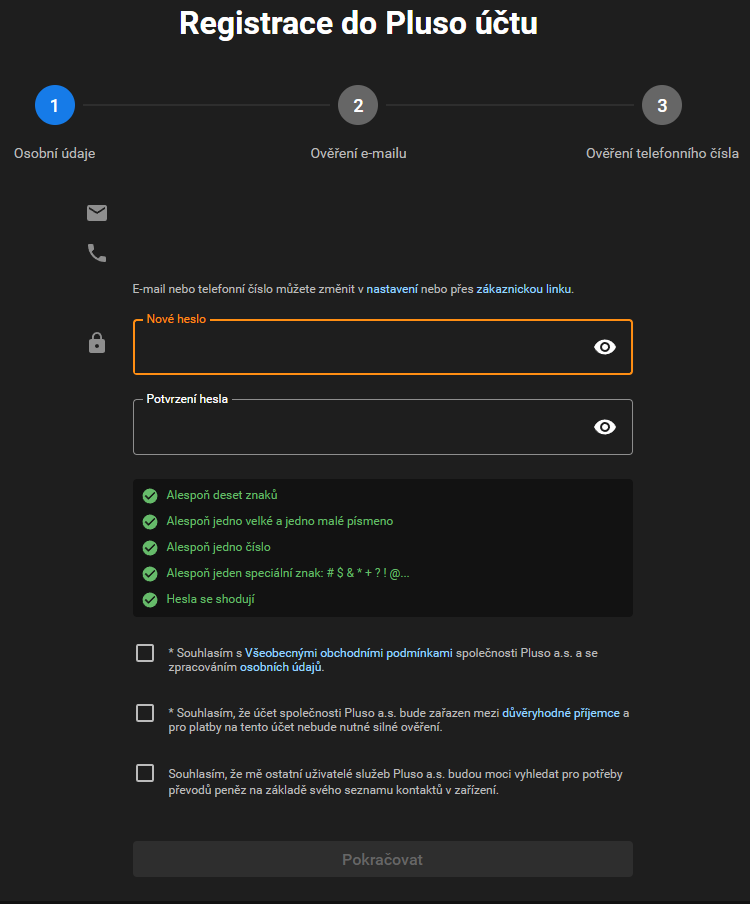This screenshot has height=904, width=750.
Task: Click the Pokračovat button
Action: point(383,859)
